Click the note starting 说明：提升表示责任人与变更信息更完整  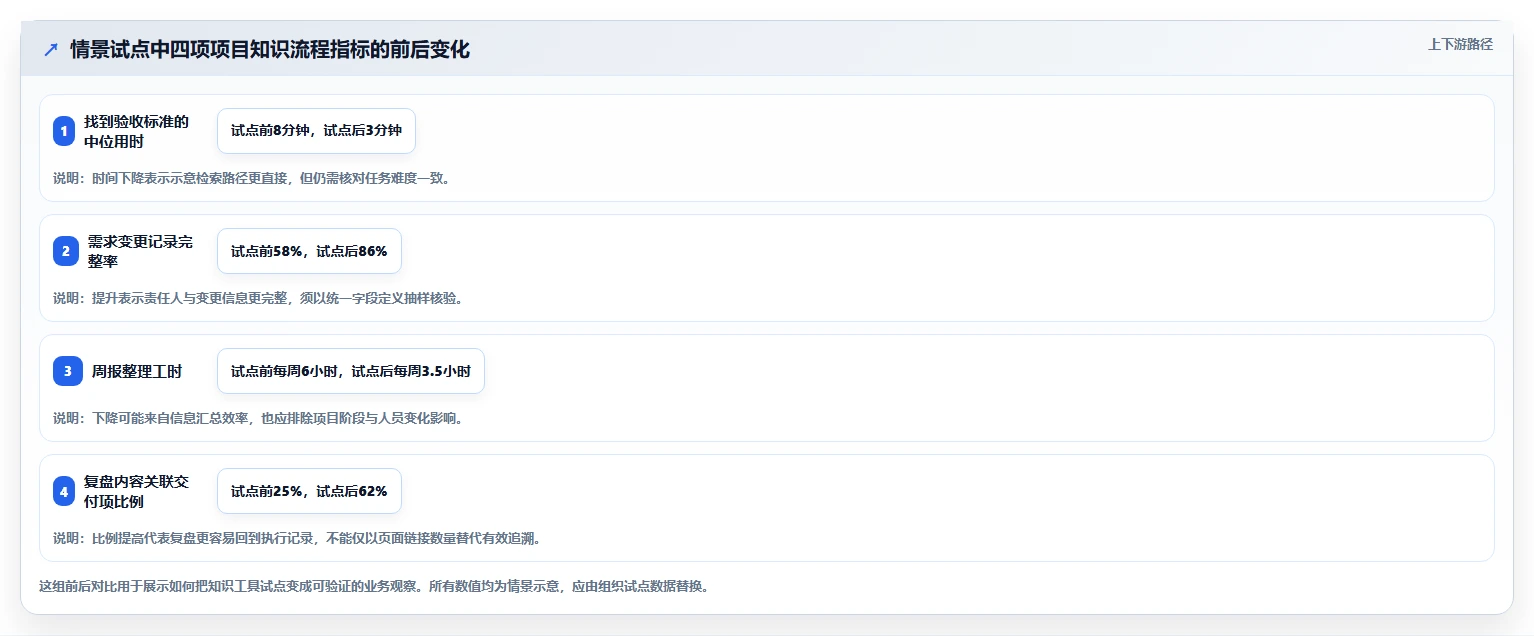pos(258,298)
